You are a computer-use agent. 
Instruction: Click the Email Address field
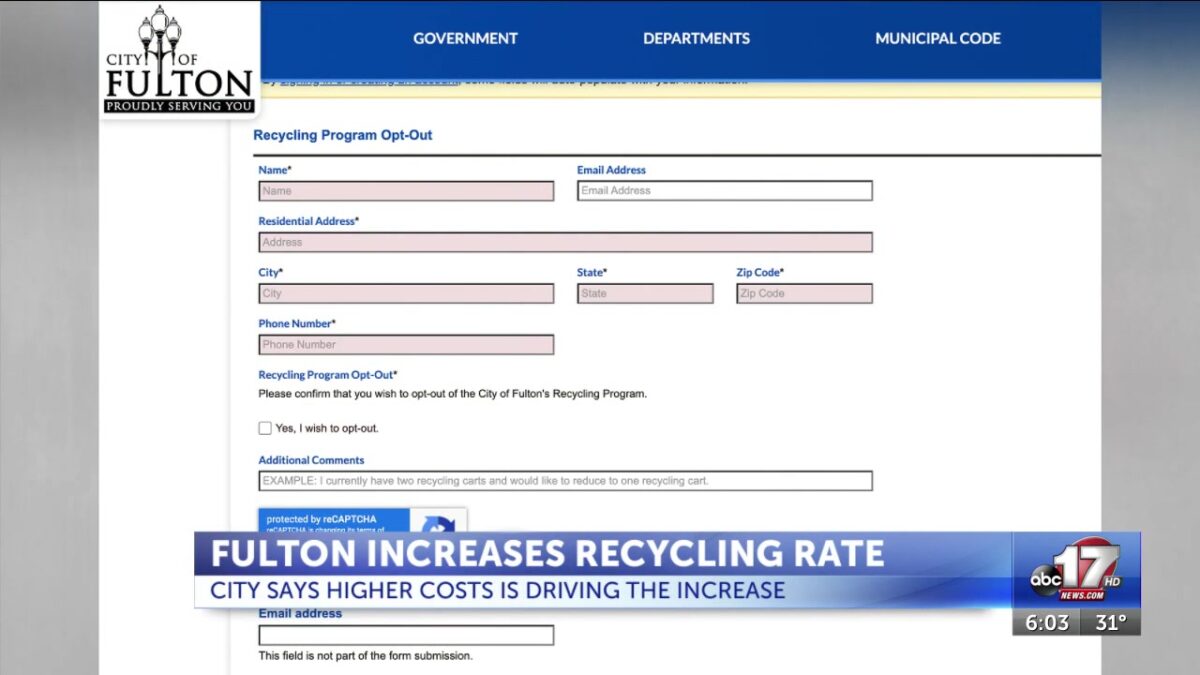(x=723, y=190)
